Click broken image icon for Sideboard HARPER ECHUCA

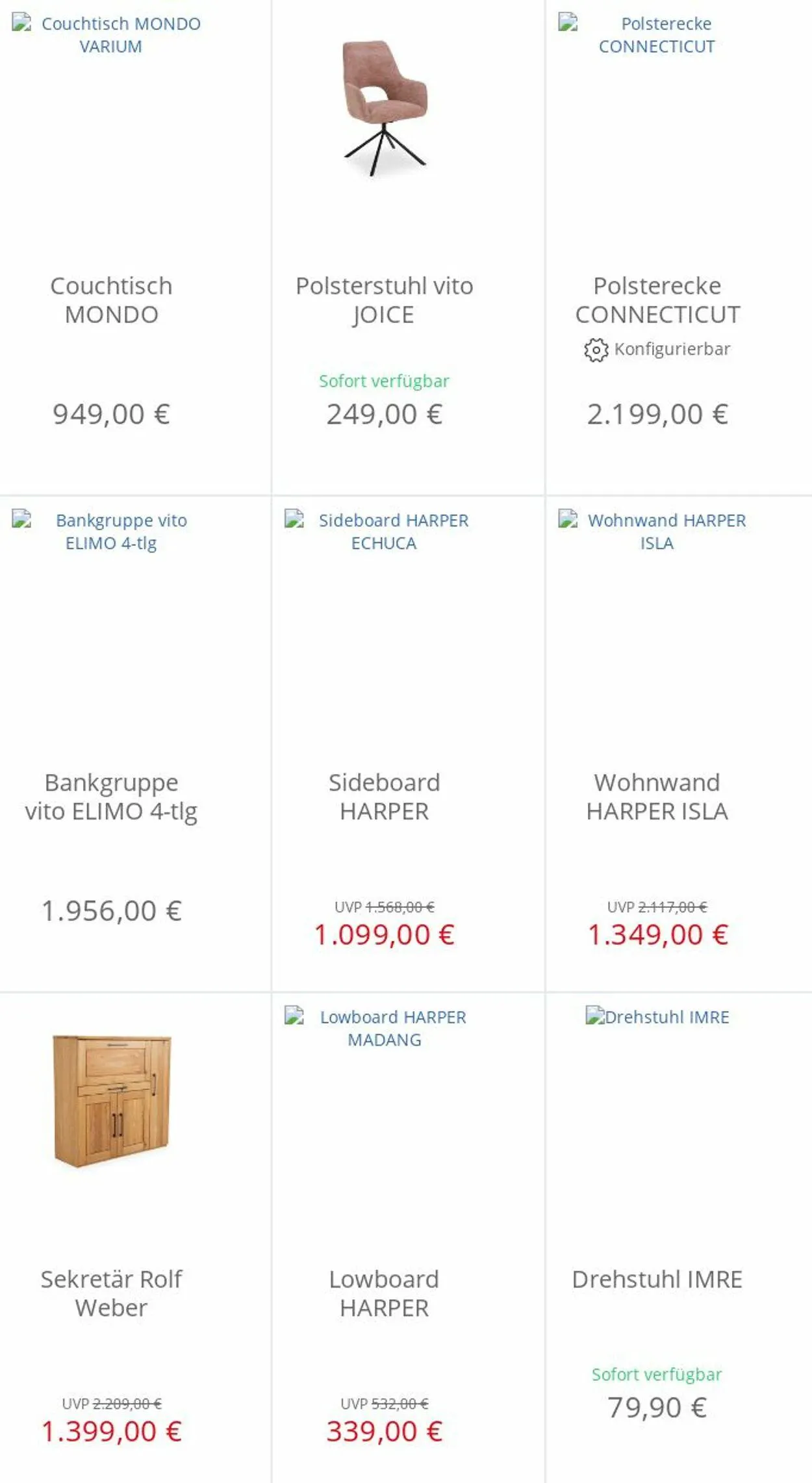tap(294, 519)
